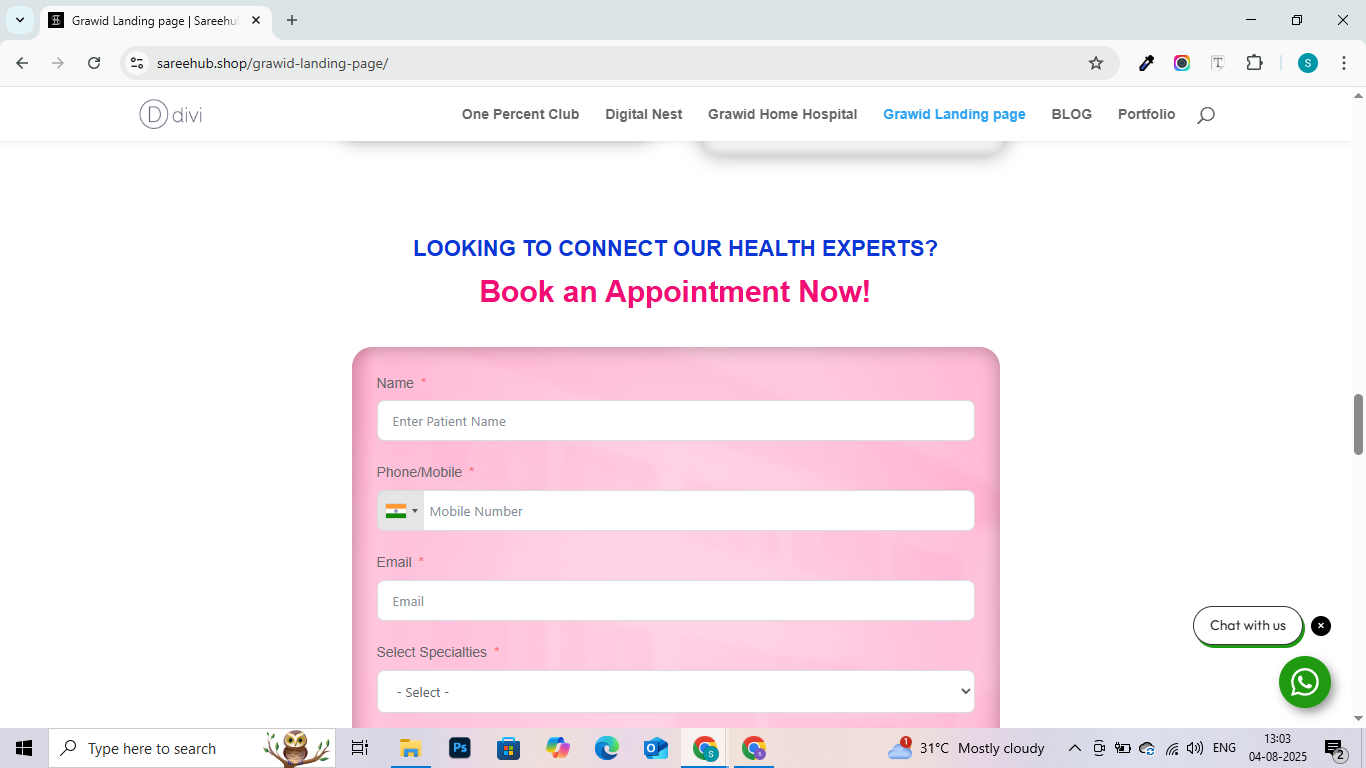Click the page vertical scrollbar thumb

[x=1358, y=424]
